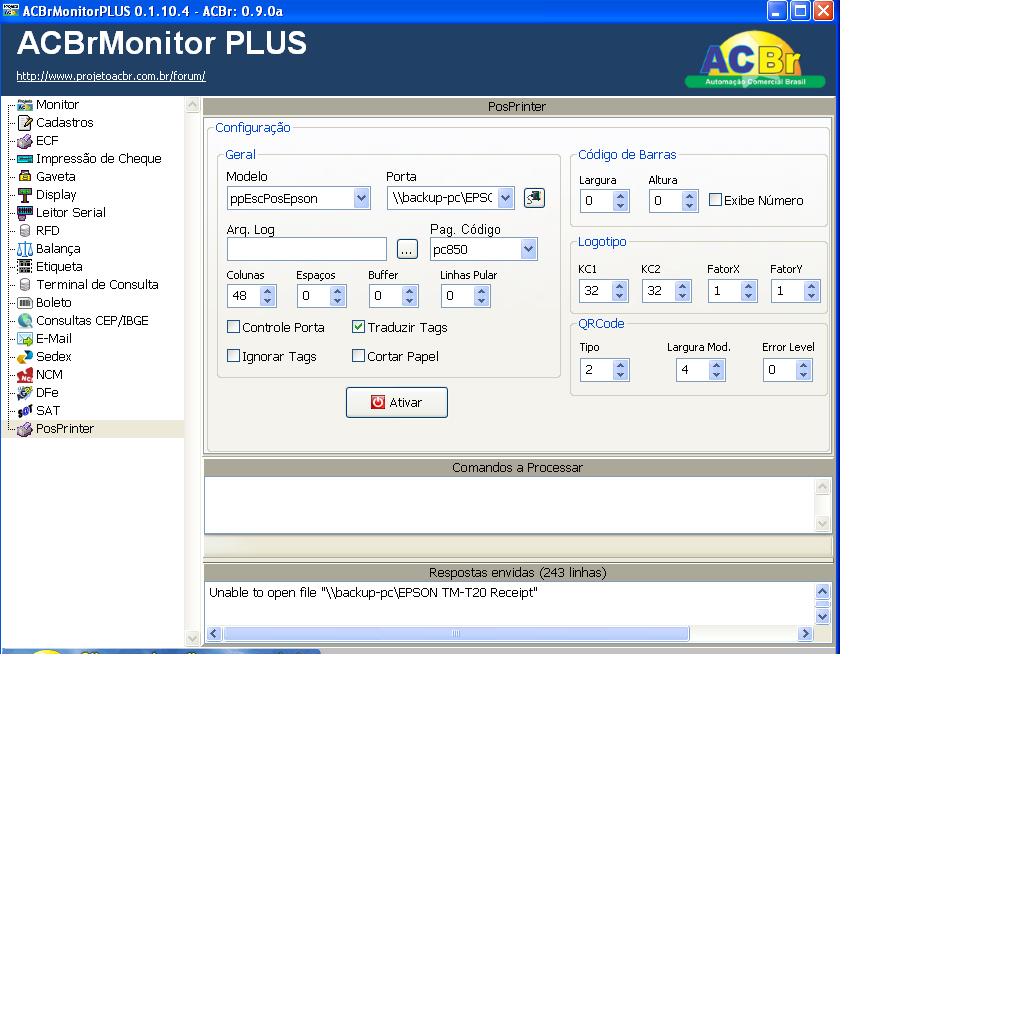Increase the KC1 logotipo spinner
The image size is (1024, 1032).
click(x=620, y=286)
